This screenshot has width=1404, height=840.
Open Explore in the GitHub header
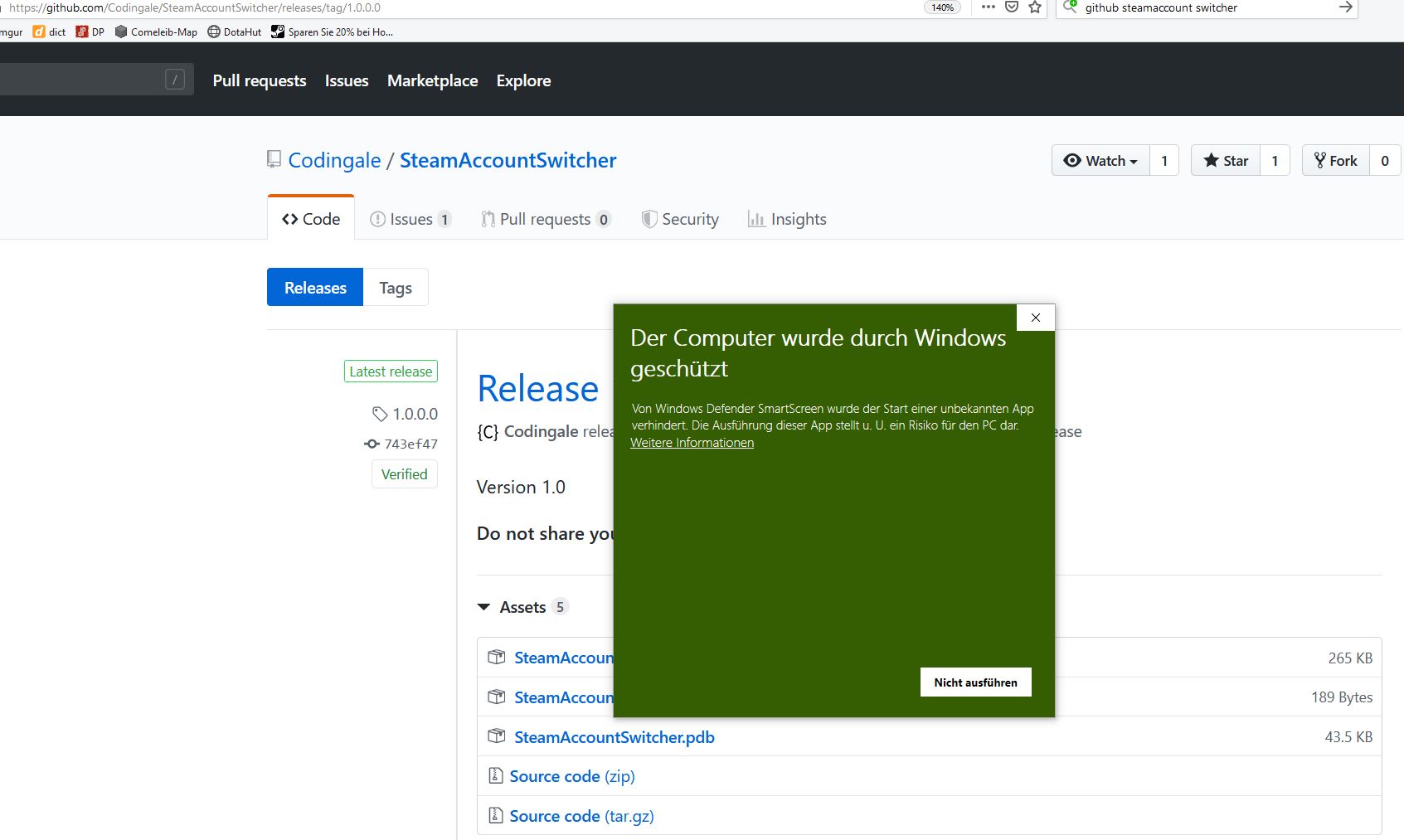pos(524,80)
